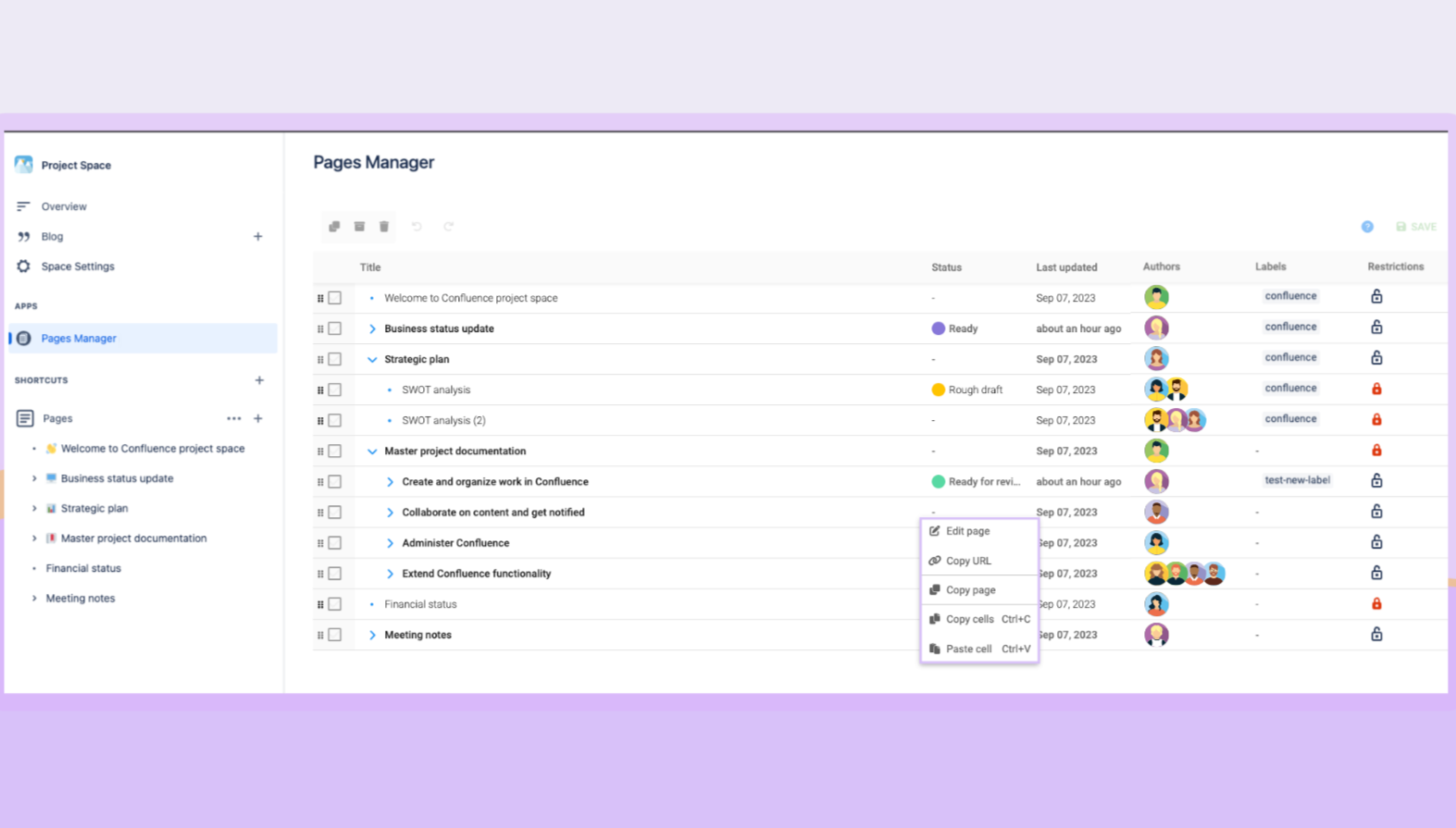Collapse Strategic plan table row
This screenshot has height=828, width=1456.
[x=372, y=359]
